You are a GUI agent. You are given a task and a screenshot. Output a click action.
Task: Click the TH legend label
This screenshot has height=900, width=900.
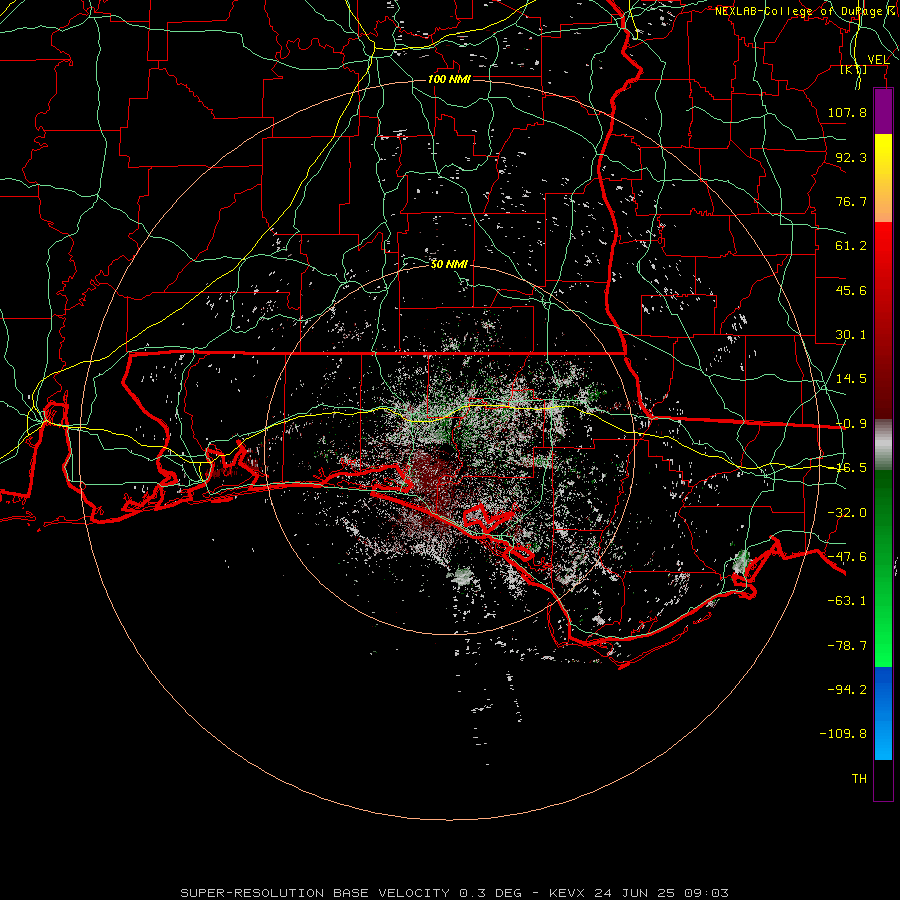pyautogui.click(x=859, y=779)
